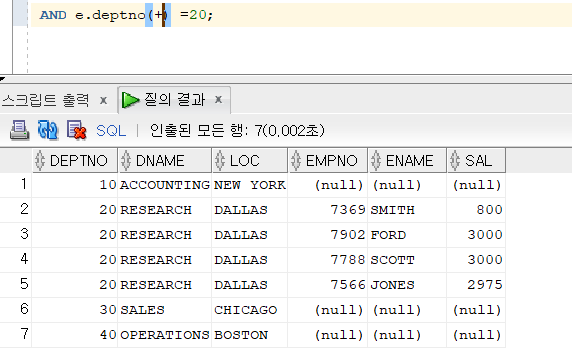This screenshot has width=572, height=364.
Task: Select null ENAME cell in SALES row
Action: [407, 310]
